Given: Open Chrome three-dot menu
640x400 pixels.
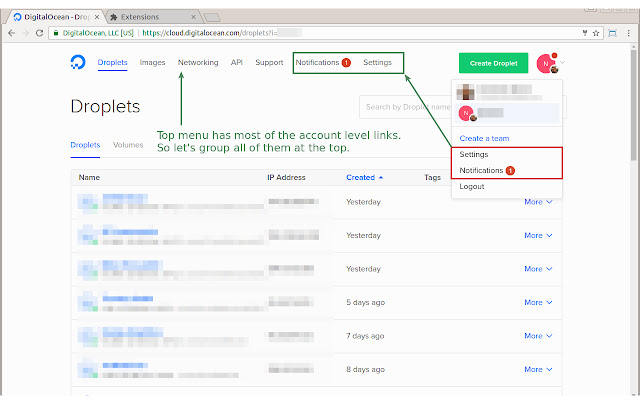Looking at the screenshot, I should 629,33.
